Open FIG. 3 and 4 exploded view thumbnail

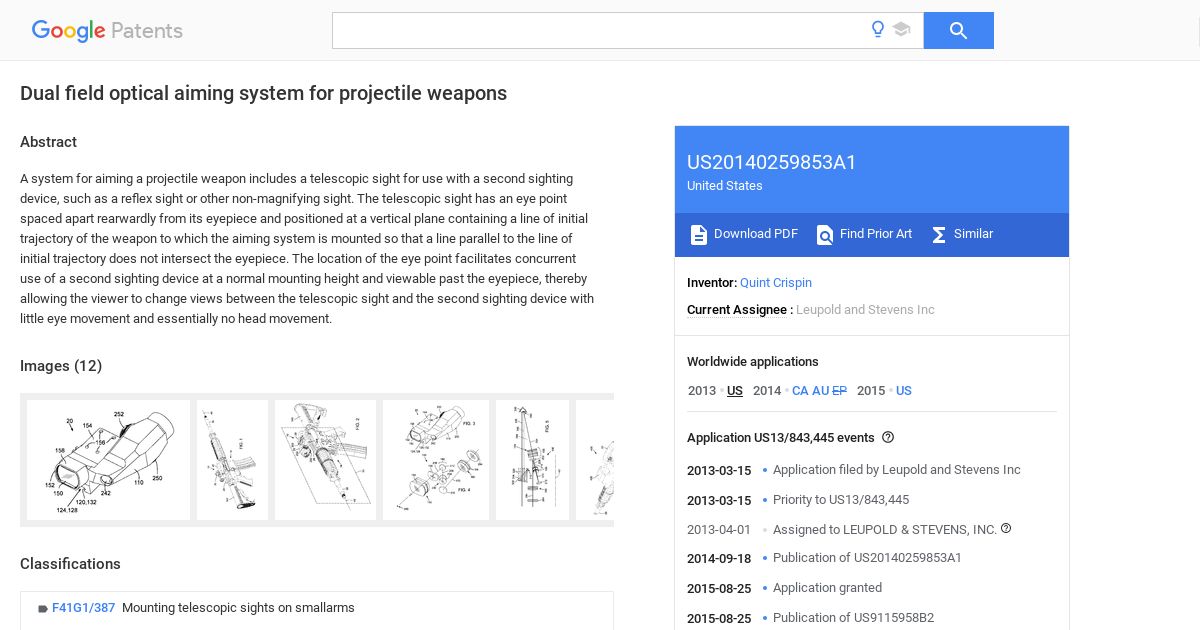[x=436, y=460]
